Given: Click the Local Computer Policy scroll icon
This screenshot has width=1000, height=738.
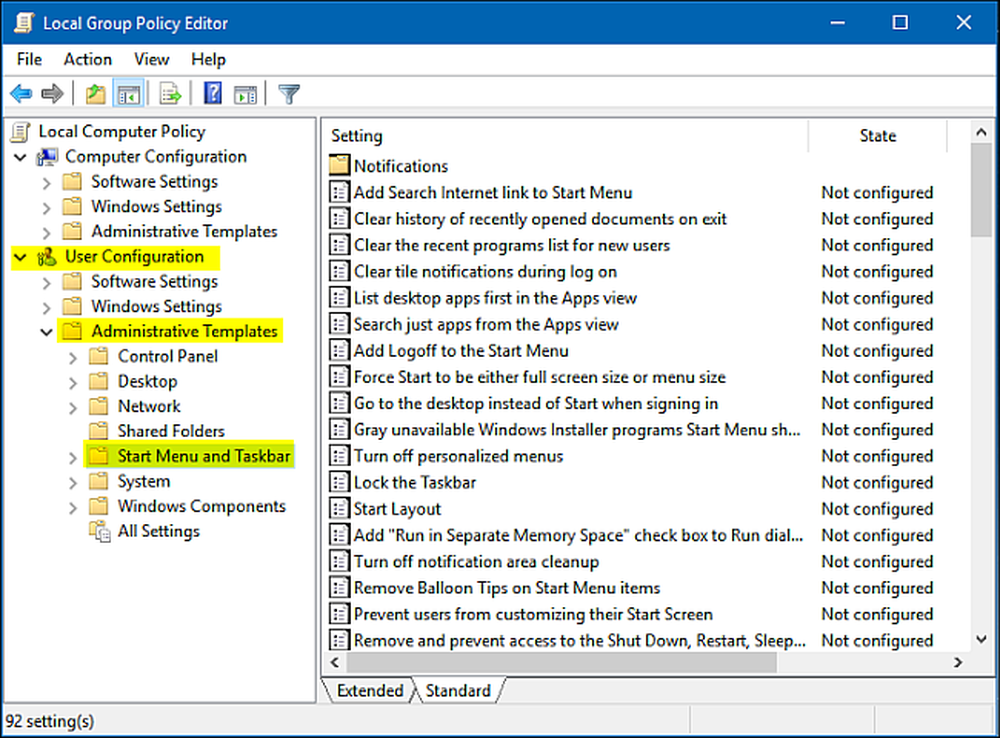Looking at the screenshot, I should (21, 132).
